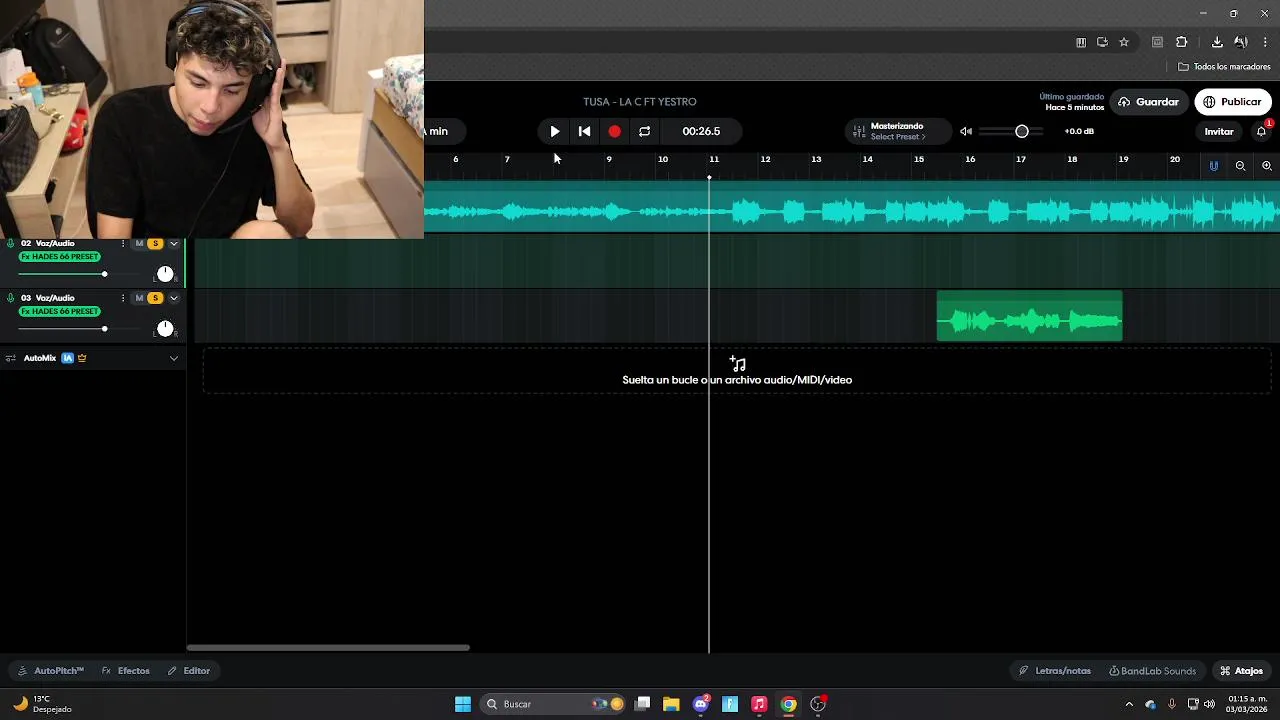Open the Editor tab
The width and height of the screenshot is (1280, 720).
pos(189,671)
